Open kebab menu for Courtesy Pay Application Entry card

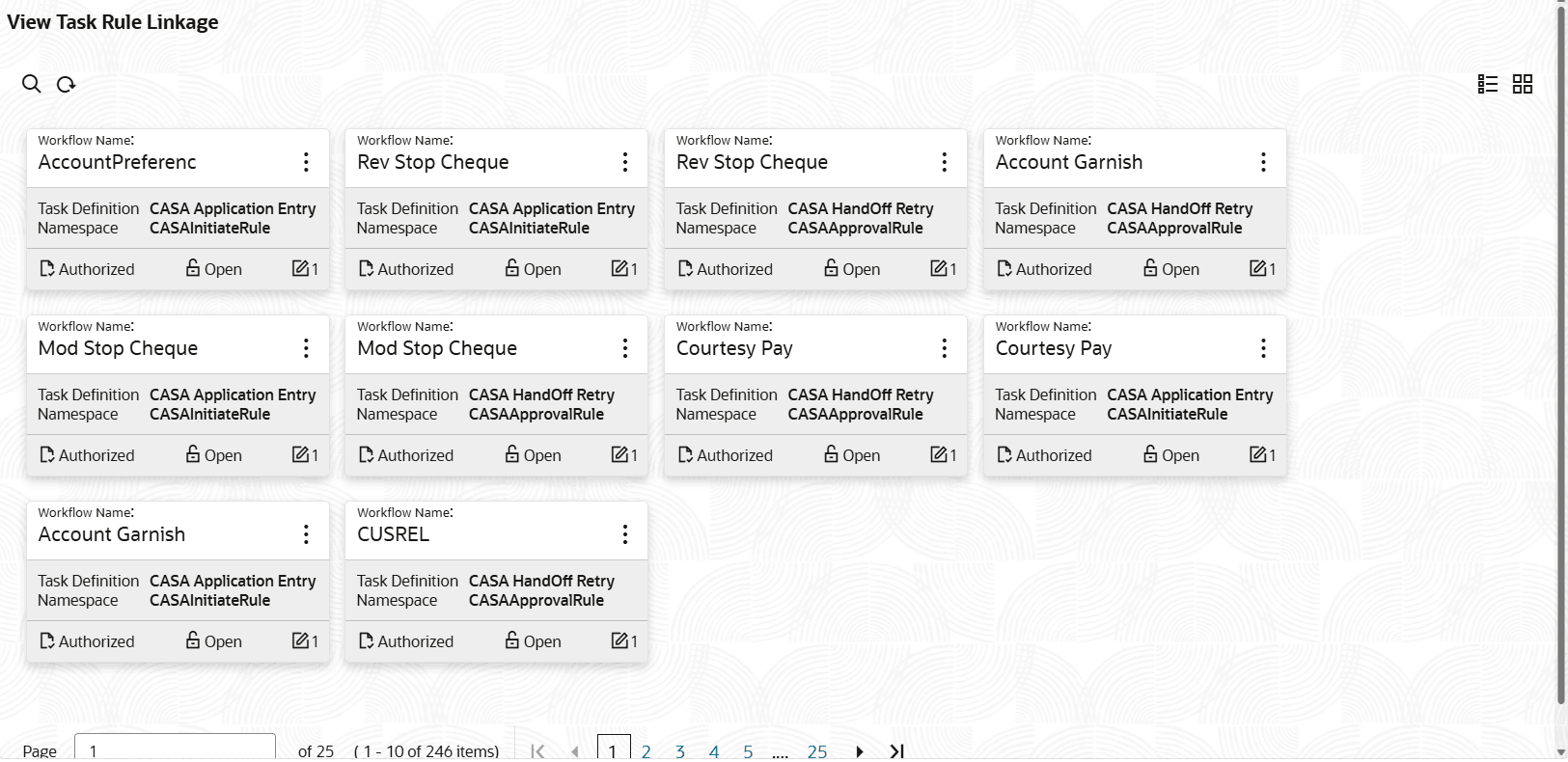[1263, 348]
